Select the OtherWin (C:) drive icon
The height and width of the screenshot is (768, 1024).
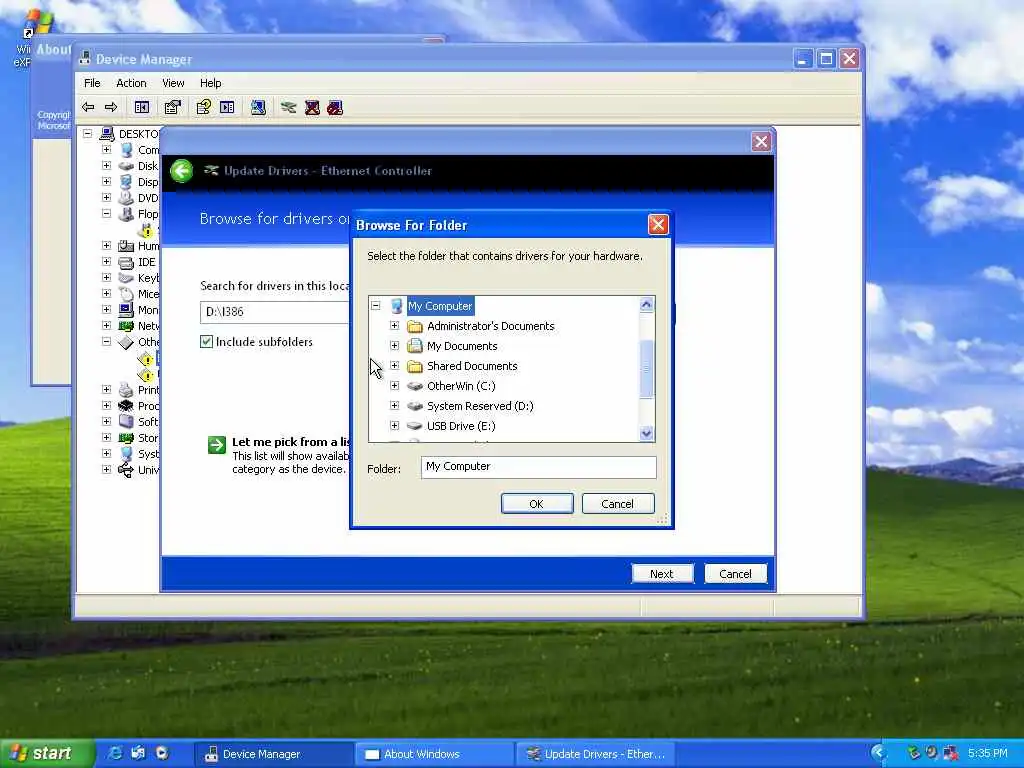pos(415,386)
